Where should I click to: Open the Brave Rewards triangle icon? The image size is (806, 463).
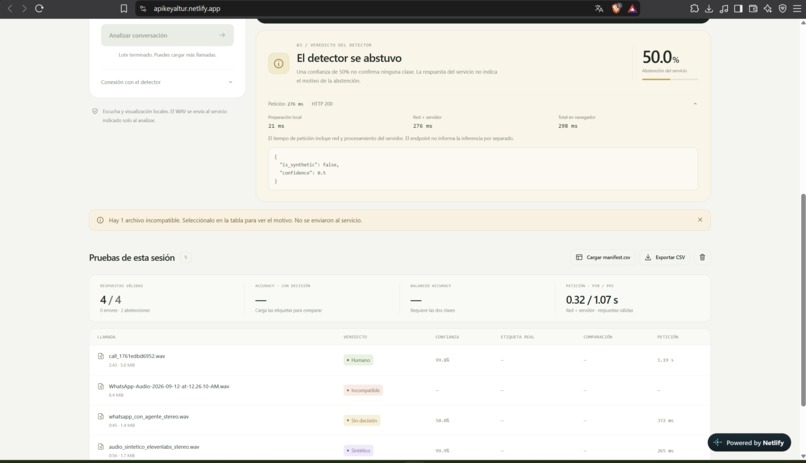[x=632, y=9]
